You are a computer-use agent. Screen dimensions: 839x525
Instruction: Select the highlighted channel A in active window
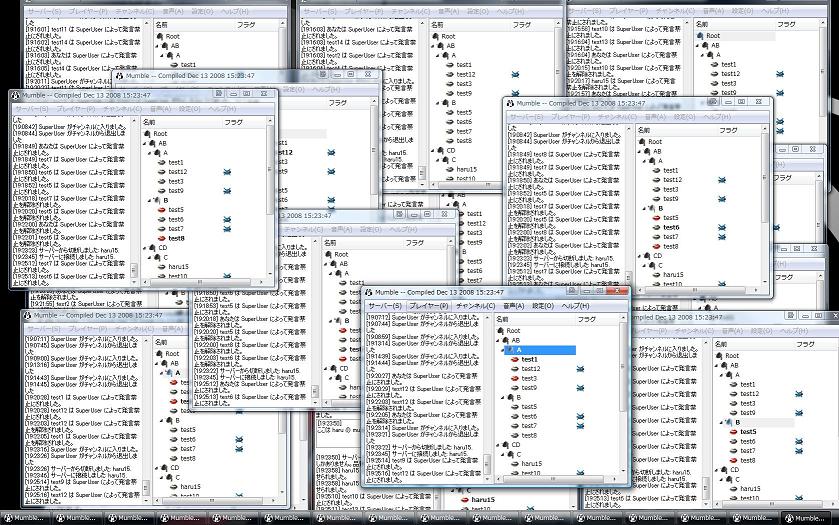click(x=541, y=350)
